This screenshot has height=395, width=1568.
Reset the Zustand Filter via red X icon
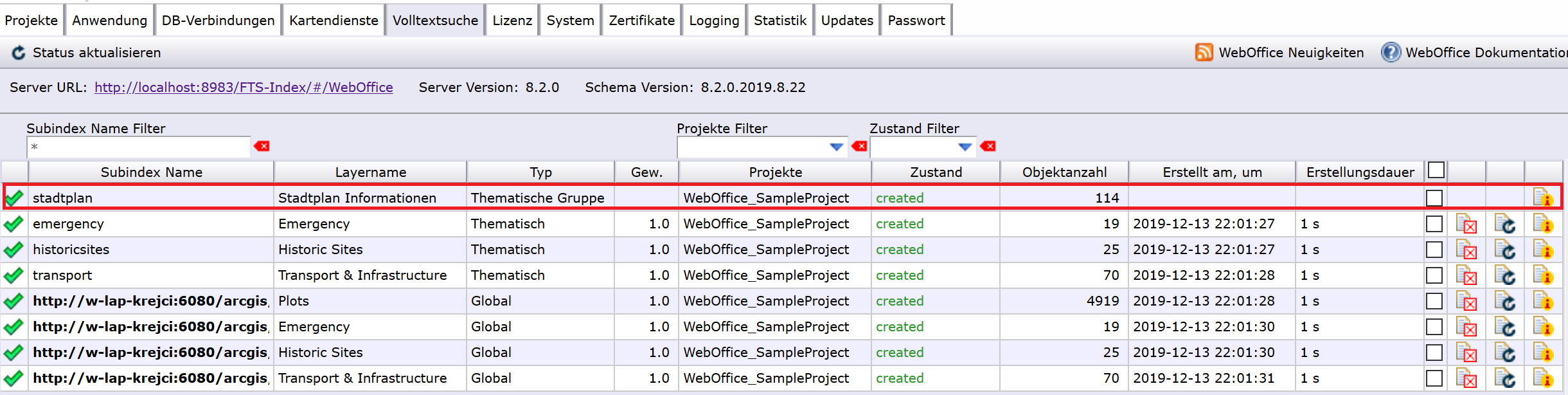pyautogui.click(x=988, y=147)
